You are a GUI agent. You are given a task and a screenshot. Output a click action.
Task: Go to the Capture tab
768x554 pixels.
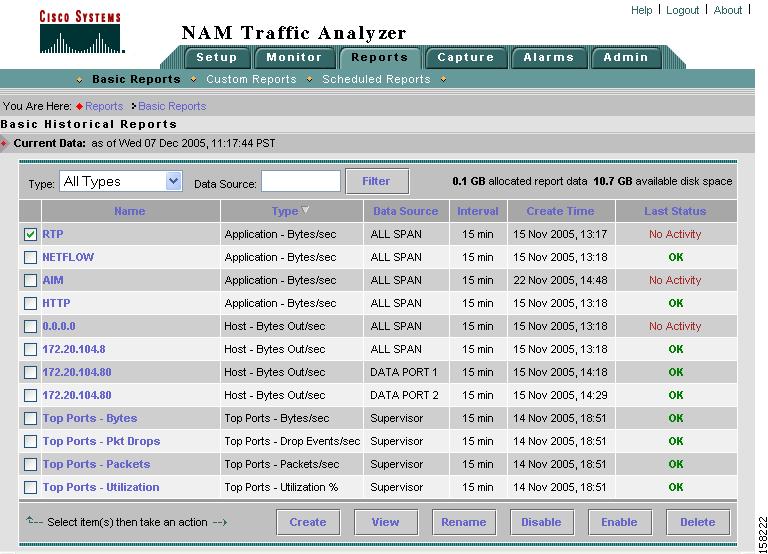(465, 57)
